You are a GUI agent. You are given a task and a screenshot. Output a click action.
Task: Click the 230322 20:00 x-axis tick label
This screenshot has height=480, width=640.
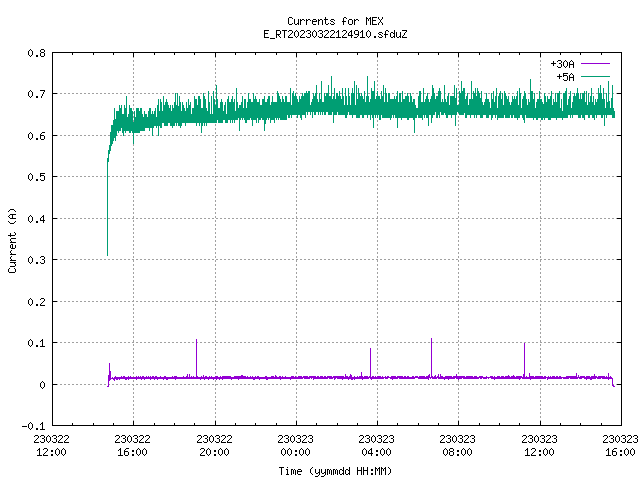214,445
